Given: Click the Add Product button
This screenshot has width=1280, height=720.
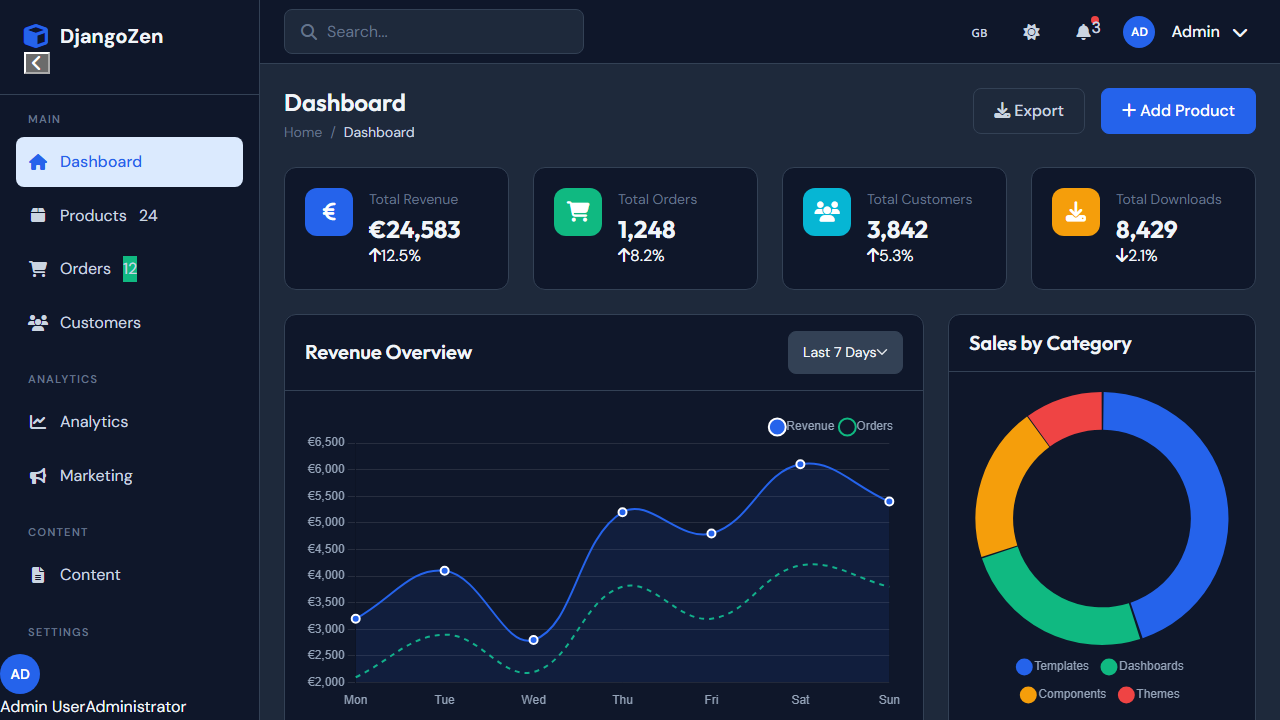Looking at the screenshot, I should click(1178, 110).
